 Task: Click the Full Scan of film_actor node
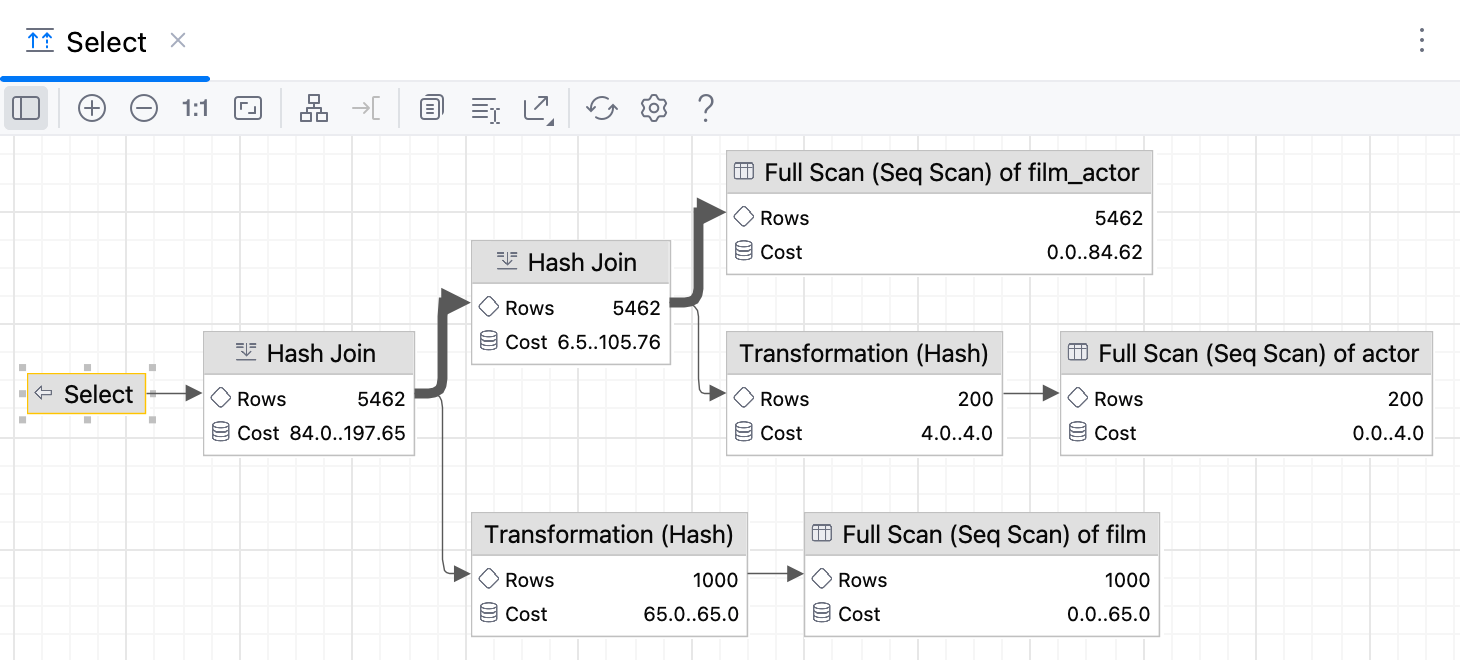939,210
